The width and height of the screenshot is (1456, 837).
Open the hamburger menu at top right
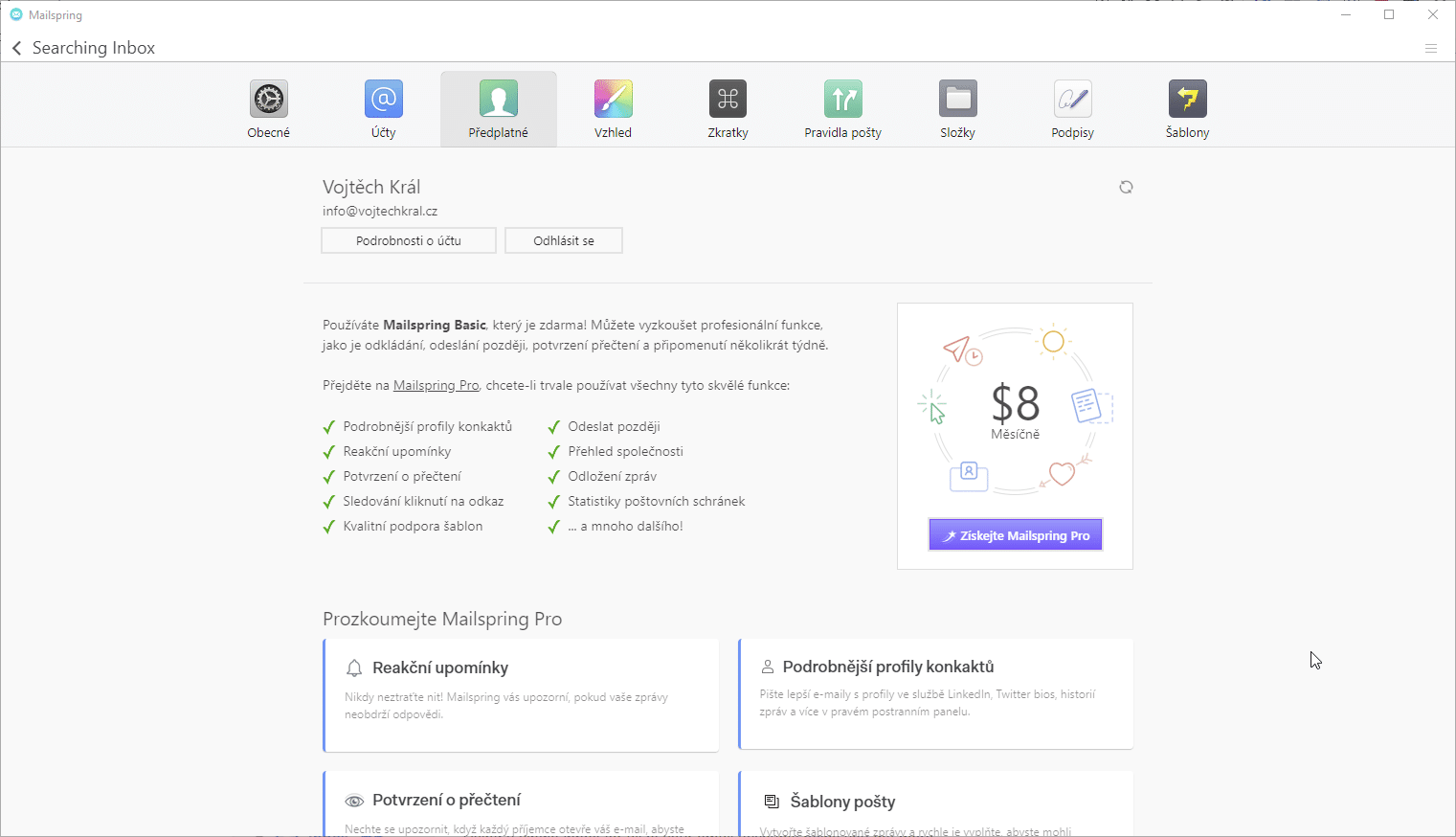tap(1431, 48)
